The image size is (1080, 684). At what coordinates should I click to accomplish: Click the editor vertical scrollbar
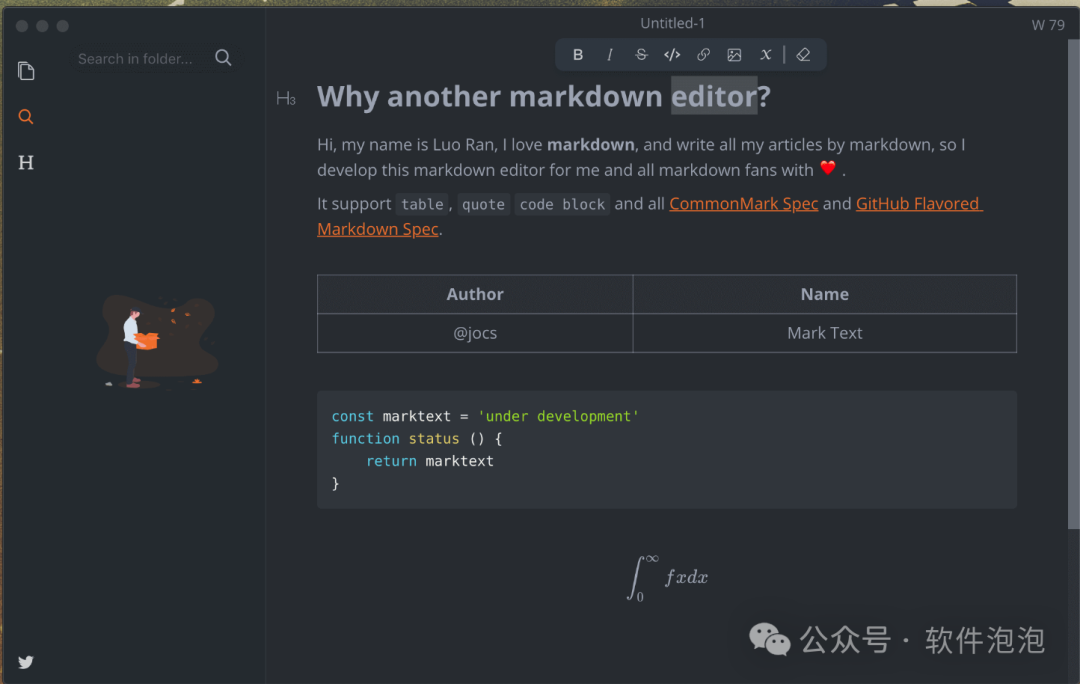pos(1074,284)
